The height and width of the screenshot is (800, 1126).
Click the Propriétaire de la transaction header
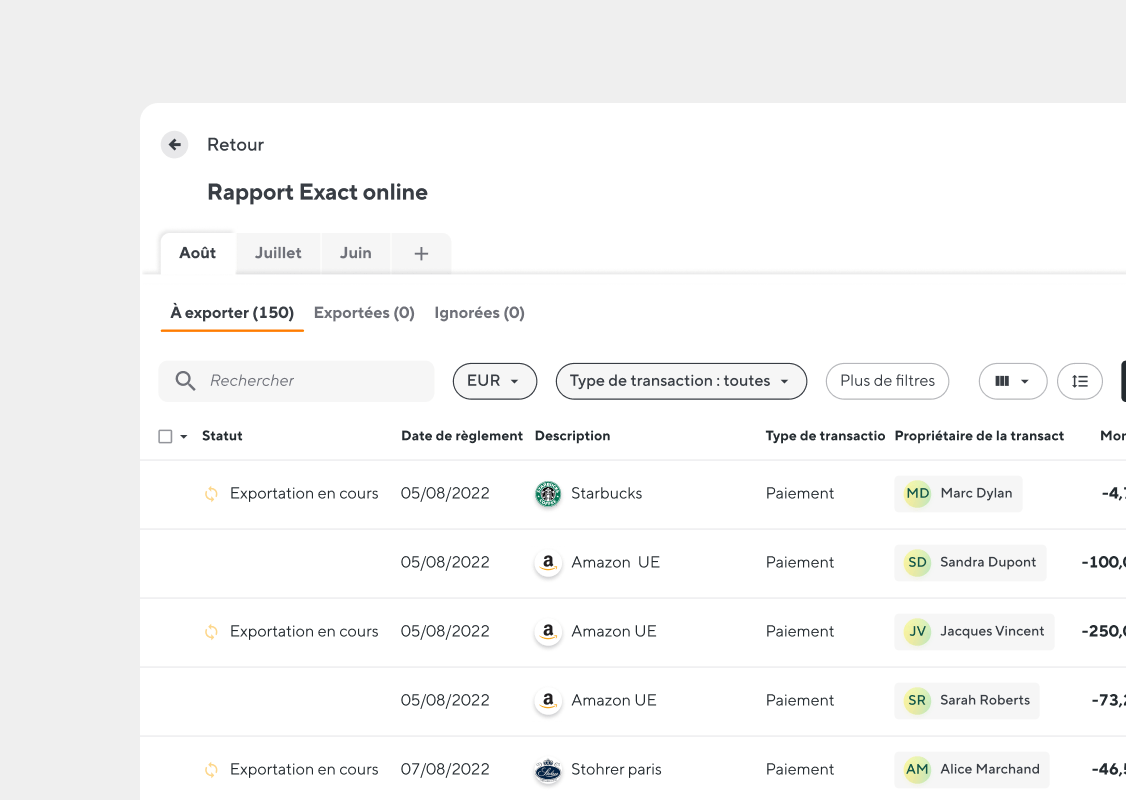[x=980, y=436]
